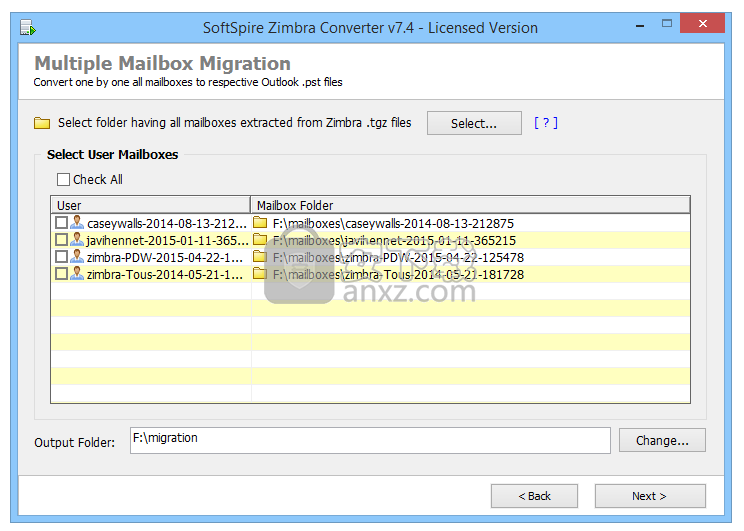The image size is (744, 531).
Task: Select the zimbra-Tous-2014-05-21-1... user name
Action: click(165, 275)
